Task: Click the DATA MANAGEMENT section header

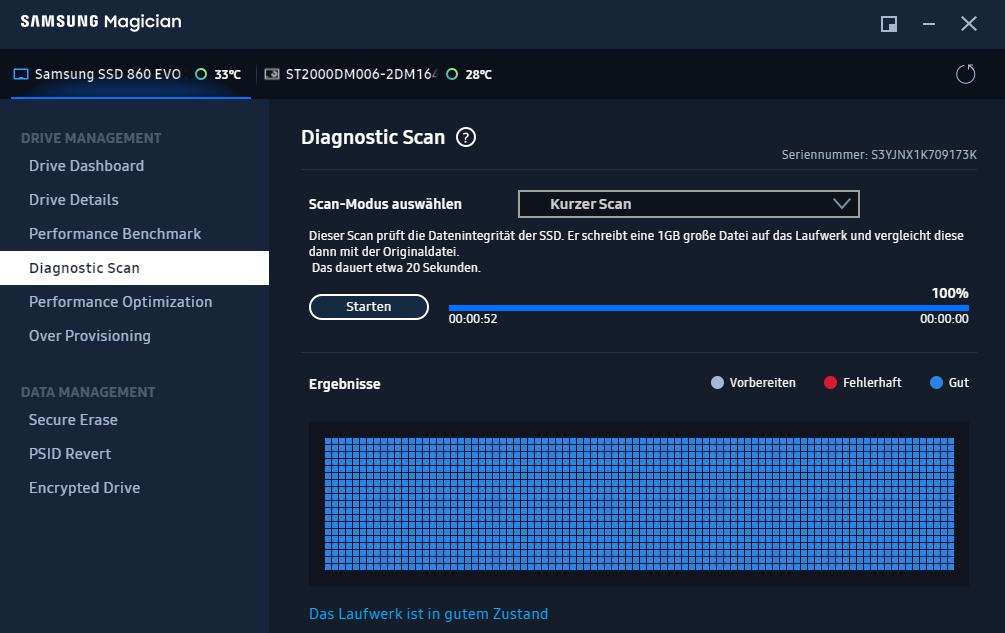Action: pos(88,392)
